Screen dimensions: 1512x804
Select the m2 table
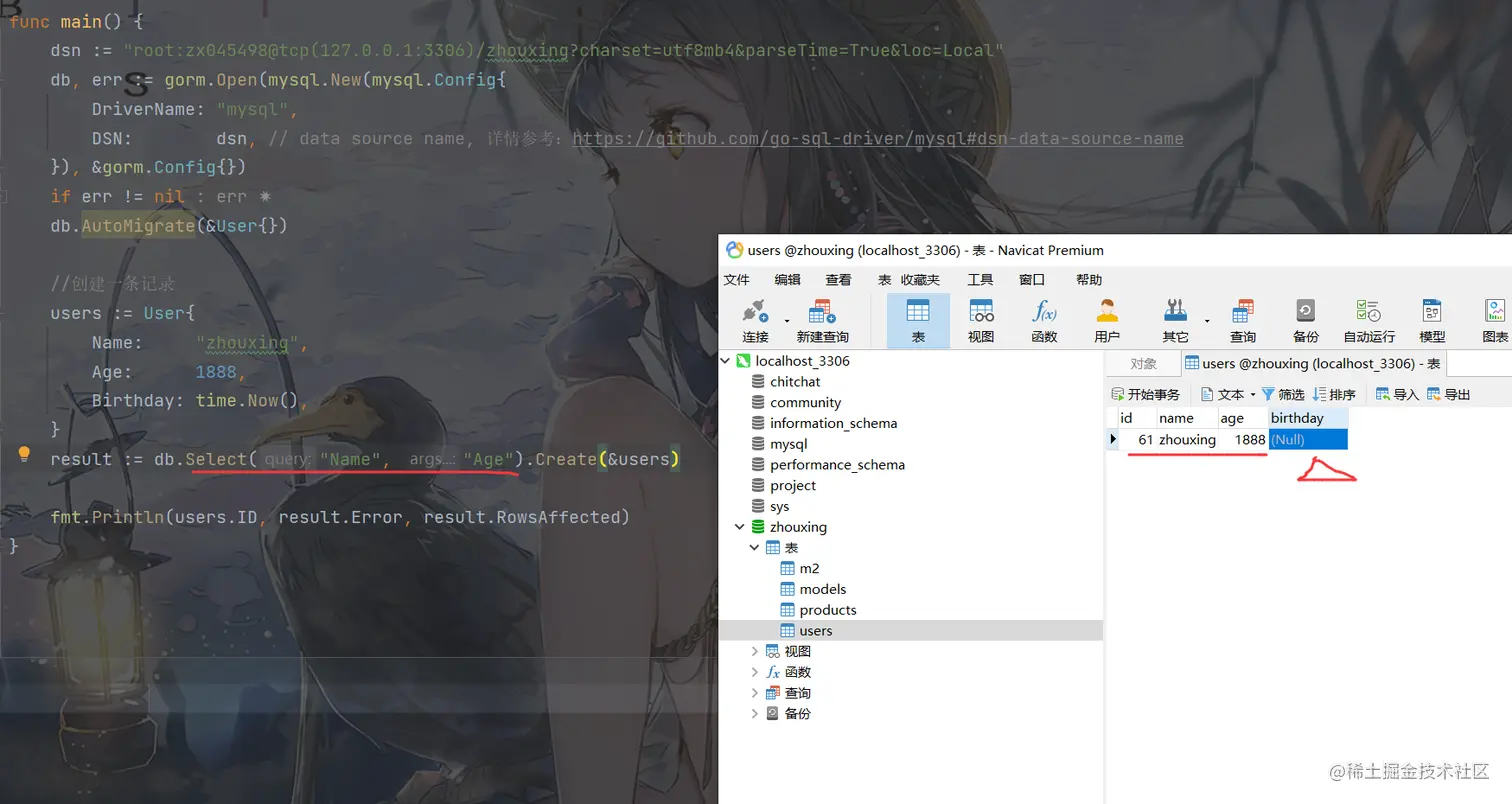click(x=809, y=569)
